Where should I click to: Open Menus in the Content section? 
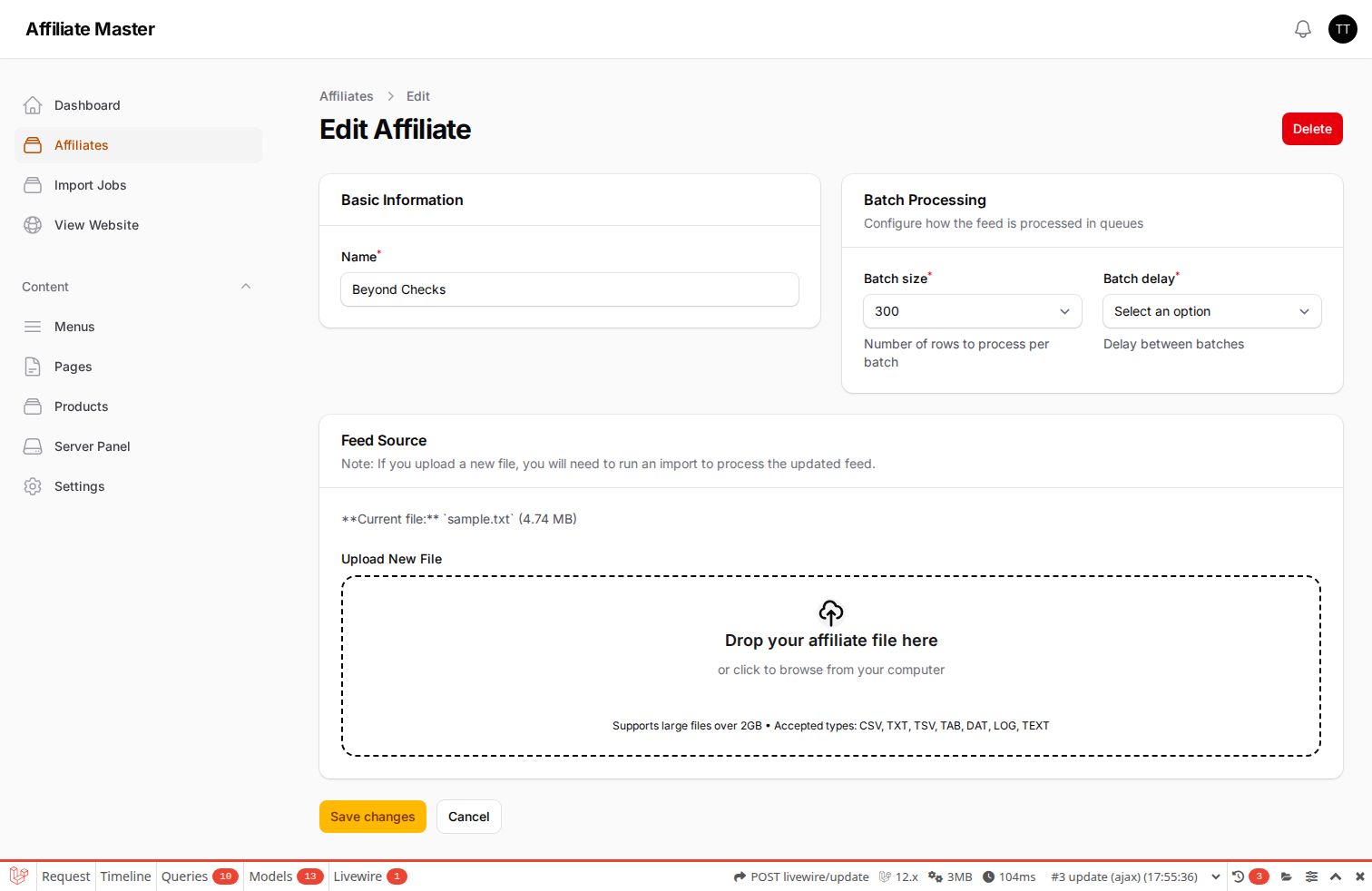pos(138,327)
